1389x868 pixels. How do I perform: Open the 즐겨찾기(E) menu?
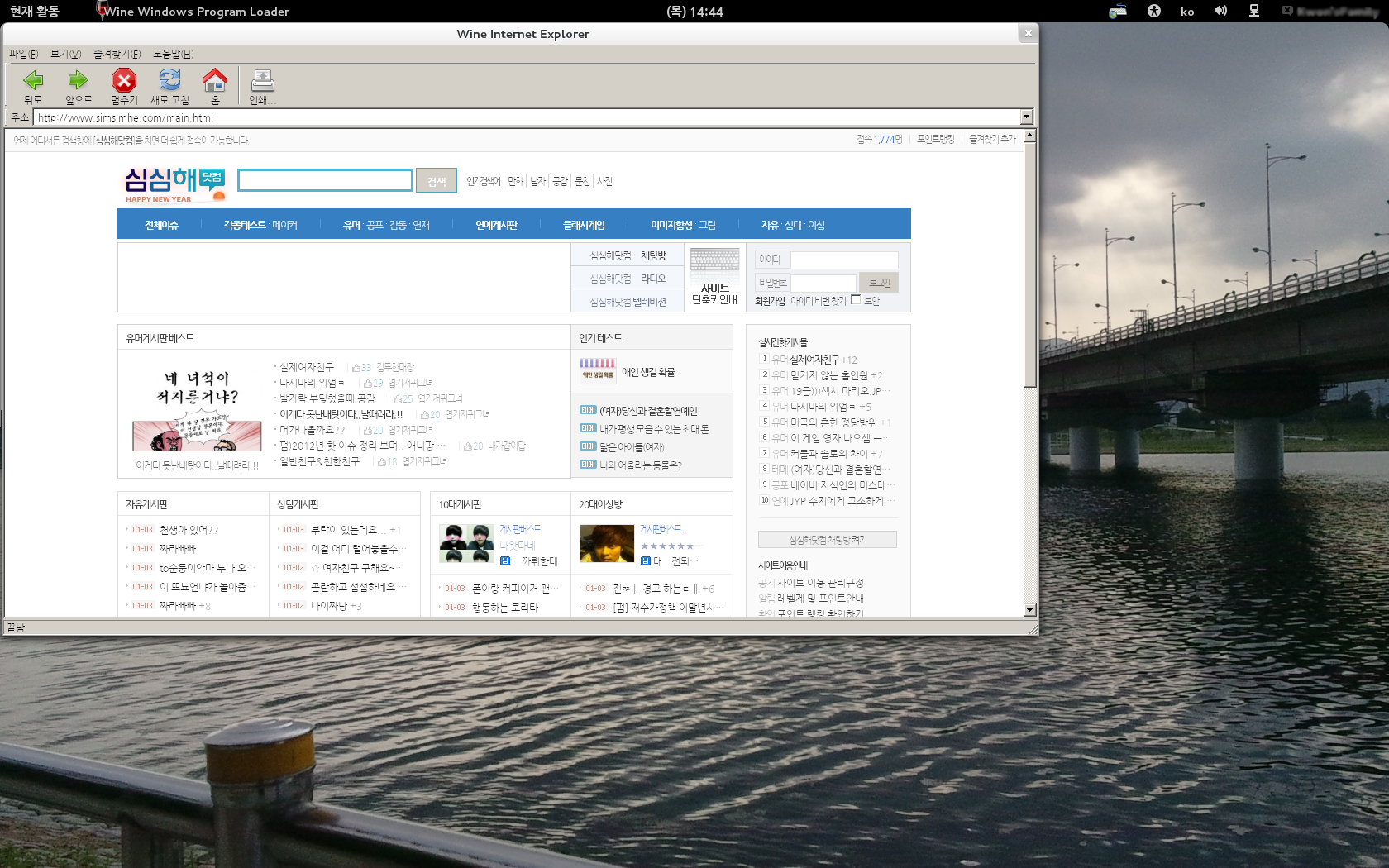(x=117, y=54)
